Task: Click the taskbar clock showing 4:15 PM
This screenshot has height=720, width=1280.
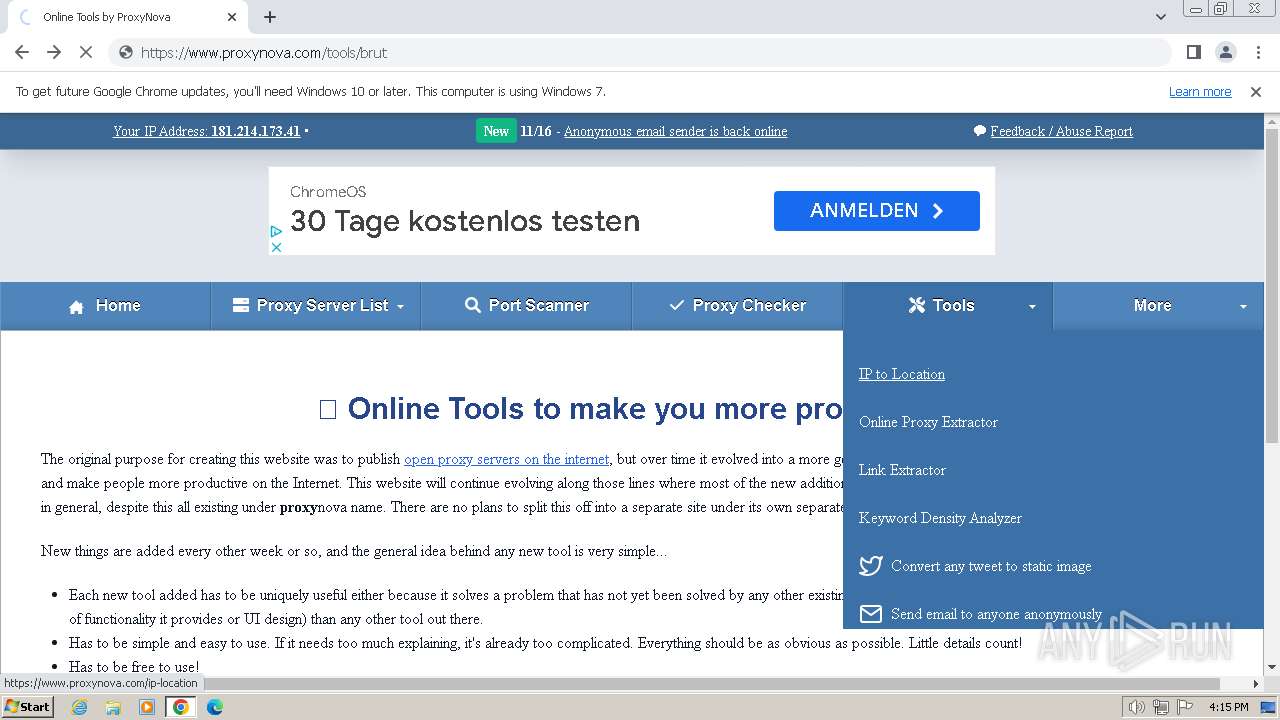Action: tap(1228, 707)
